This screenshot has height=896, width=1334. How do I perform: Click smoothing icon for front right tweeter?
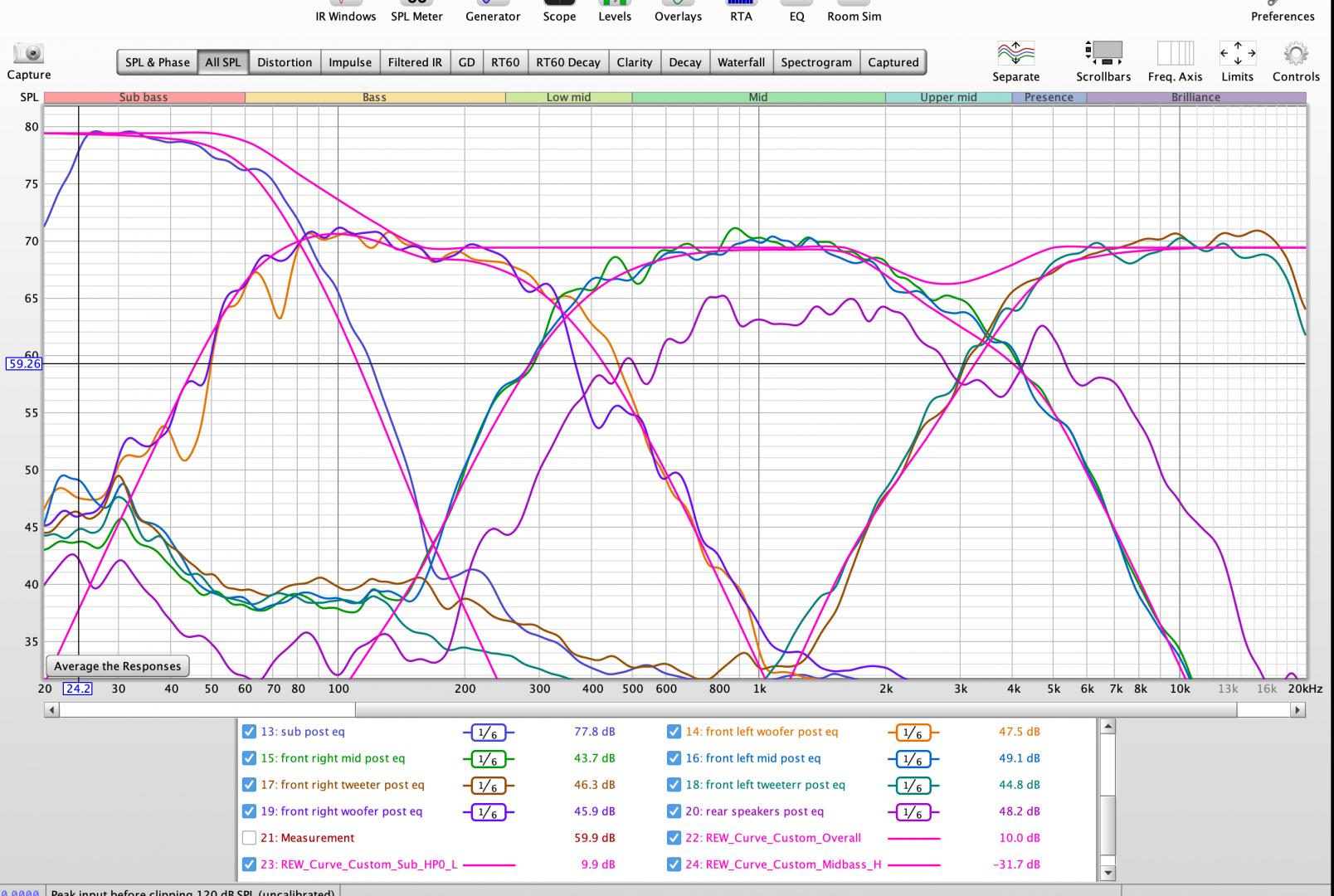click(489, 786)
